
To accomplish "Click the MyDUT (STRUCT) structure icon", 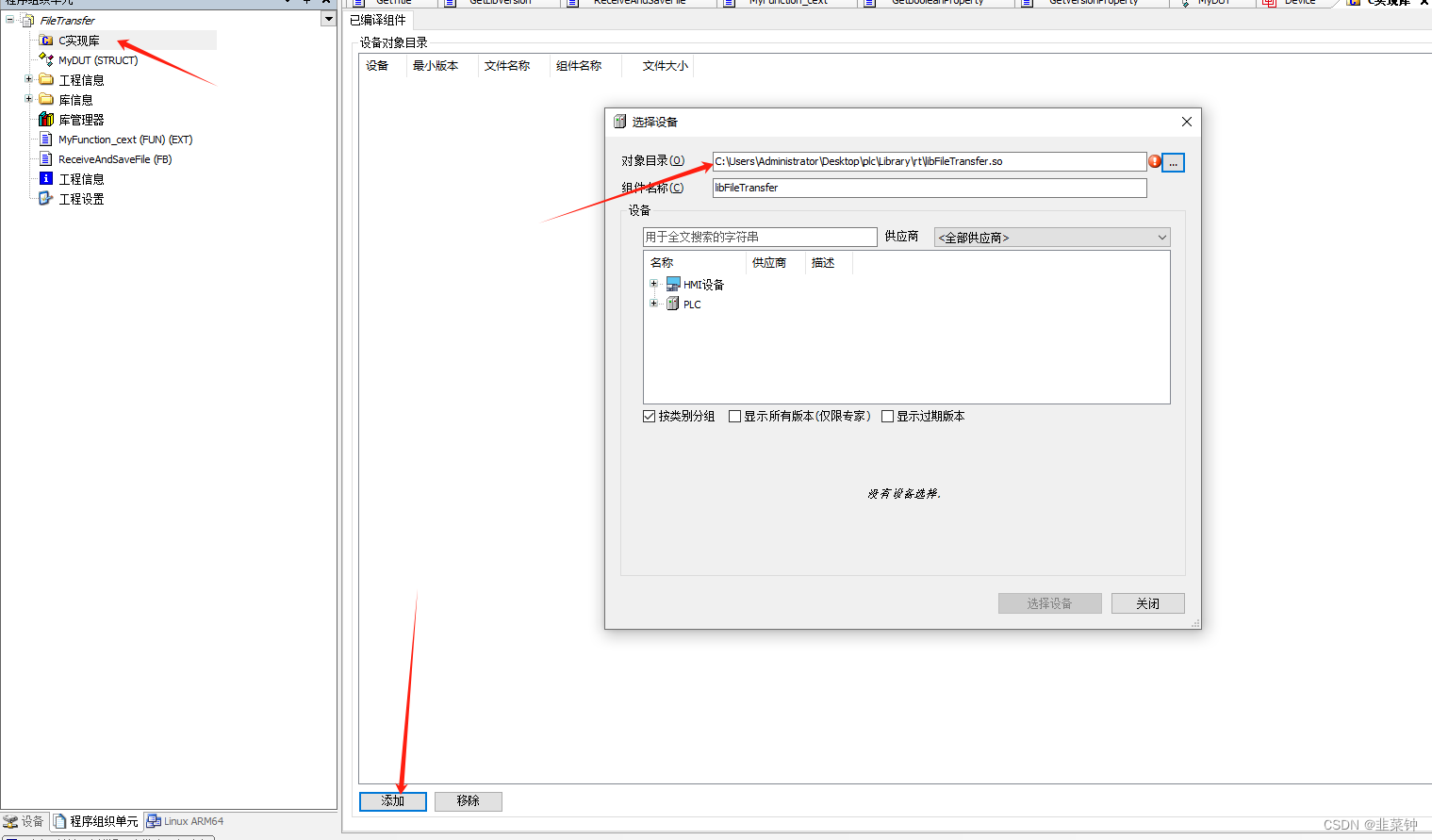I will pyautogui.click(x=46, y=59).
